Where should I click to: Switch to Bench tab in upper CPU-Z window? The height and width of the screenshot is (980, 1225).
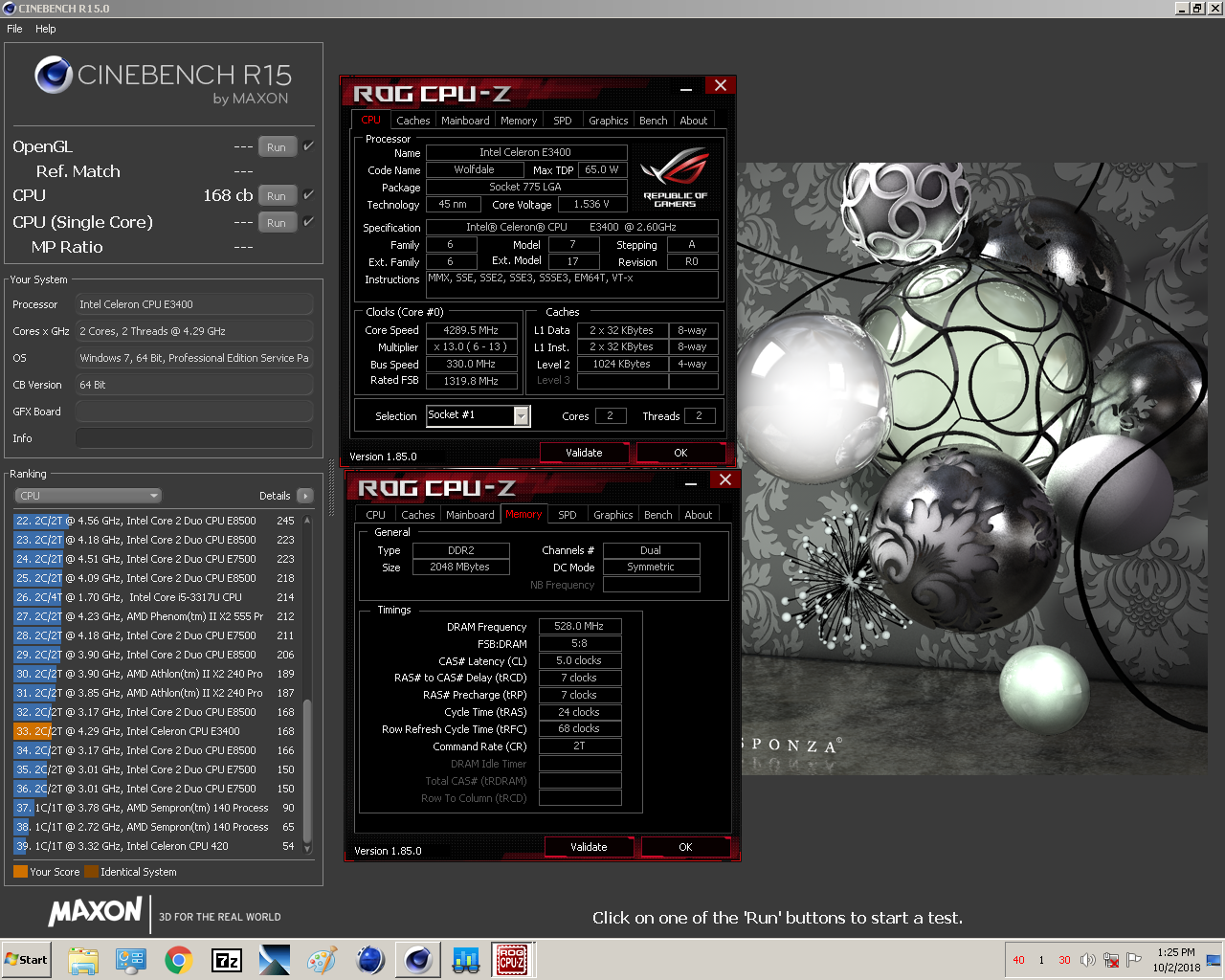654,121
